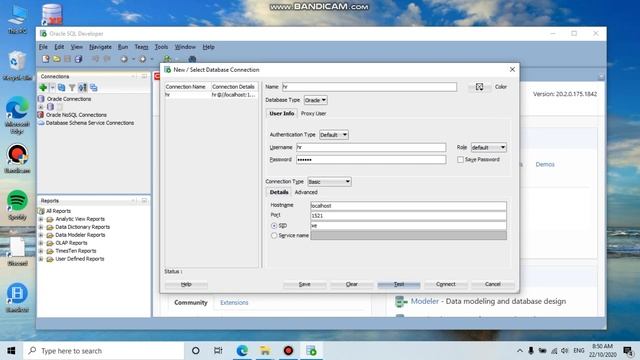Click the Bandicam record icon on taskbar
This screenshot has height=360, width=640.
coord(288,351)
